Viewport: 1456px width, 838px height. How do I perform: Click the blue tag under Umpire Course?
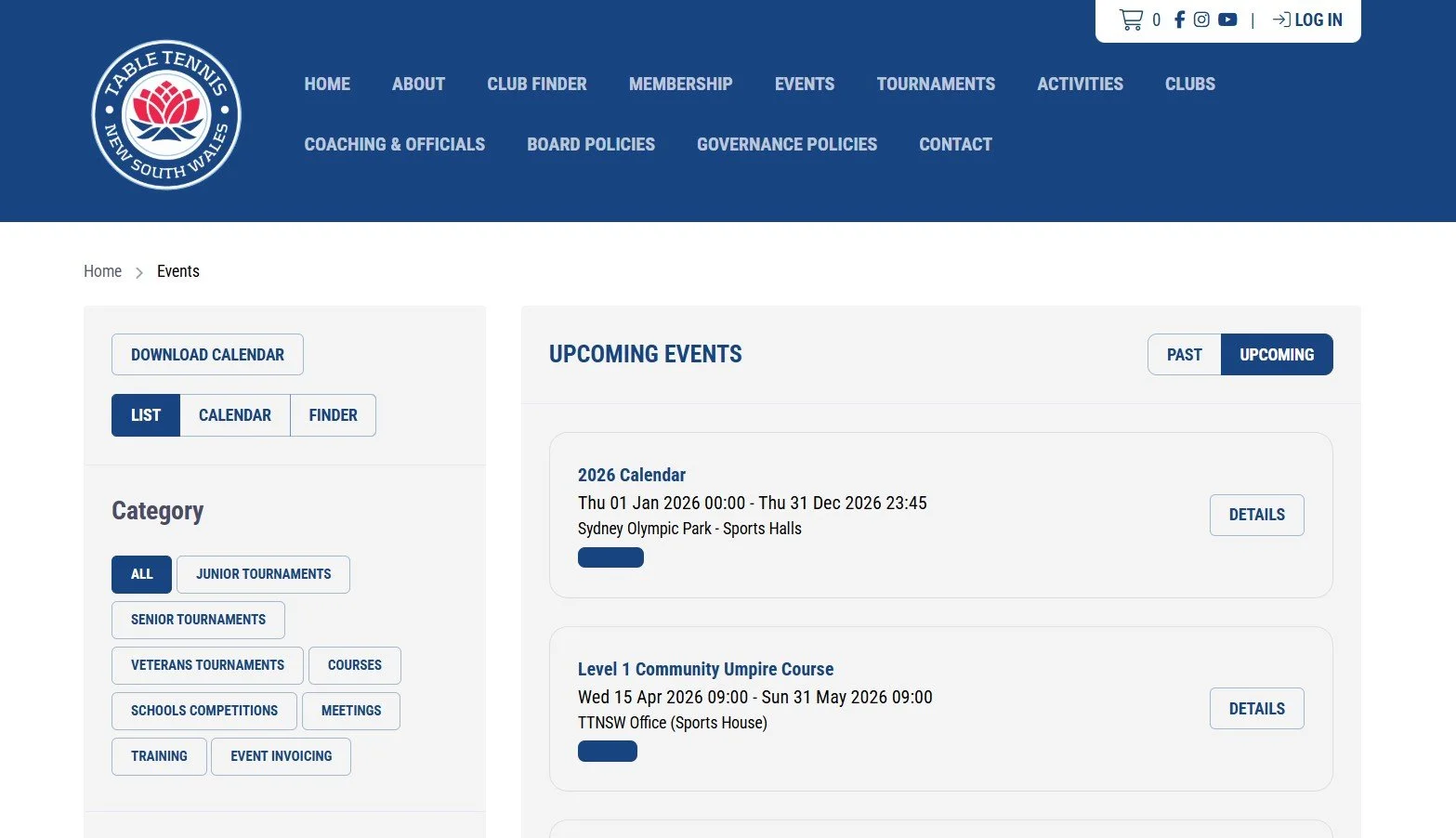pos(608,752)
